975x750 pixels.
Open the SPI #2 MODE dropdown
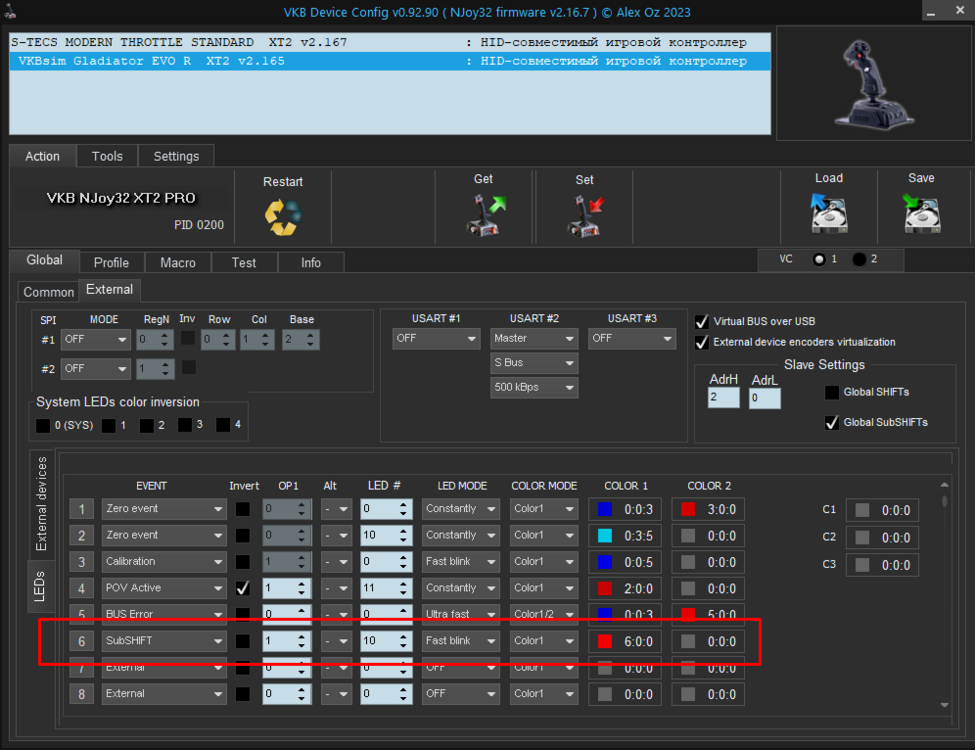[x=96, y=369]
